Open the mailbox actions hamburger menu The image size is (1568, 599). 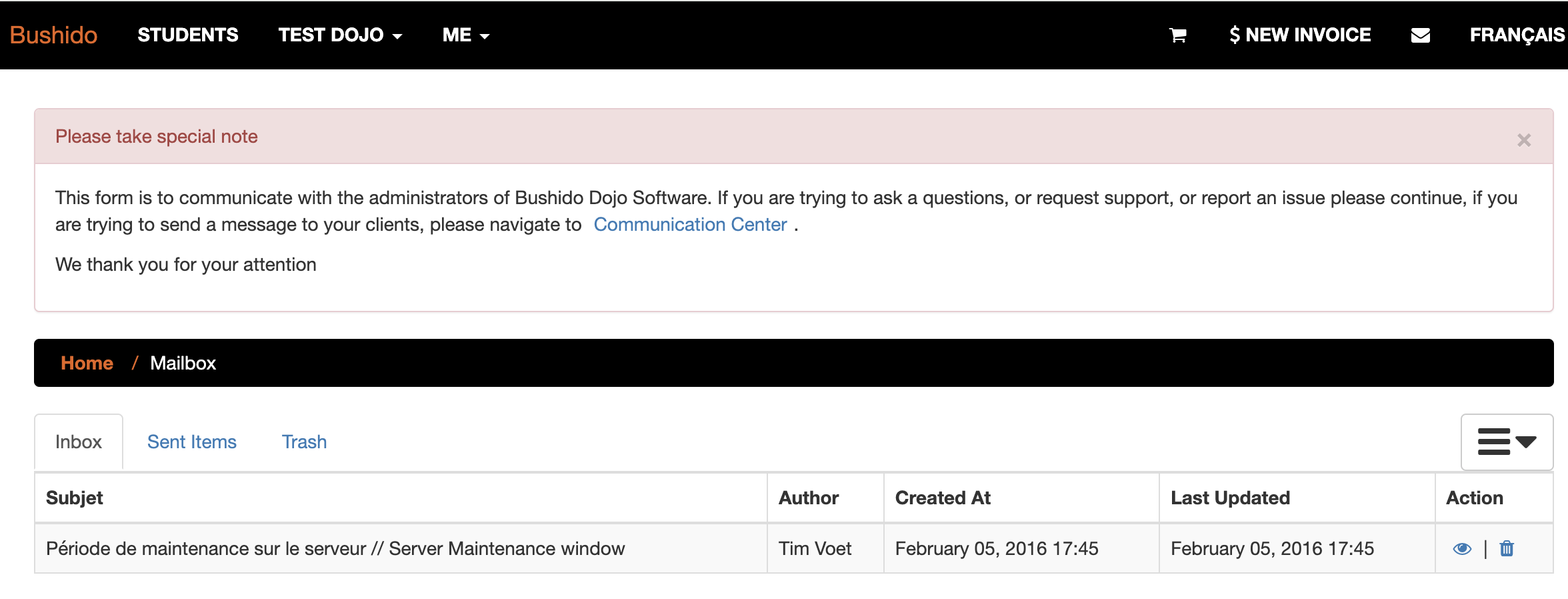pos(1506,442)
